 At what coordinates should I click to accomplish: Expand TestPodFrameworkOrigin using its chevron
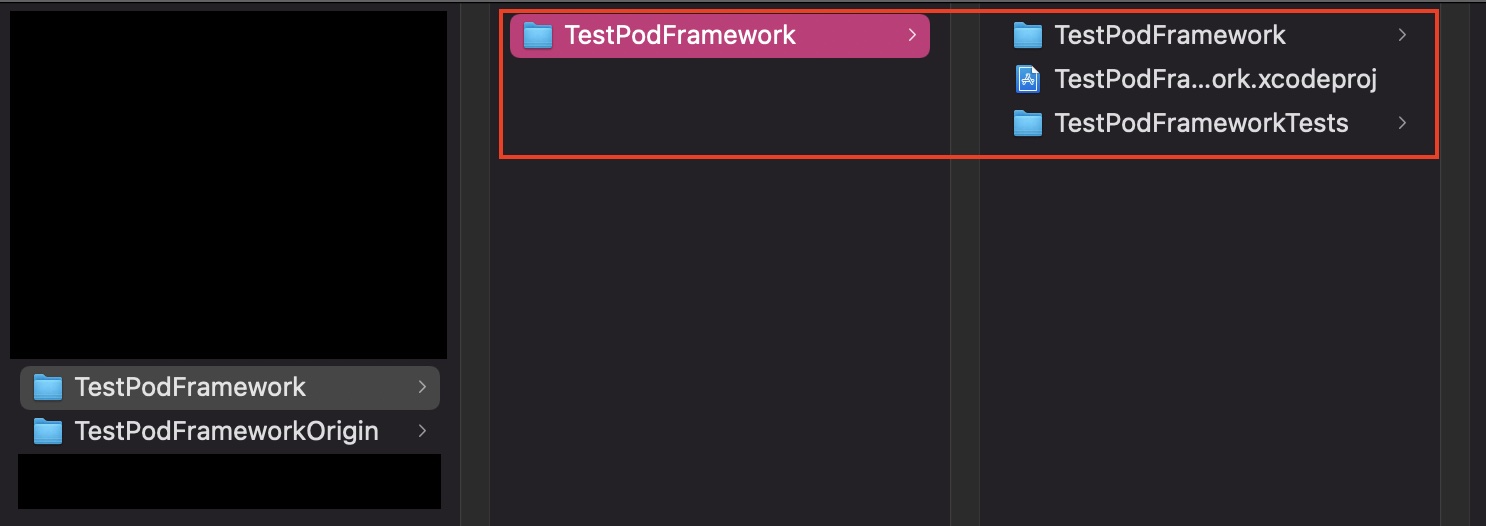point(422,431)
